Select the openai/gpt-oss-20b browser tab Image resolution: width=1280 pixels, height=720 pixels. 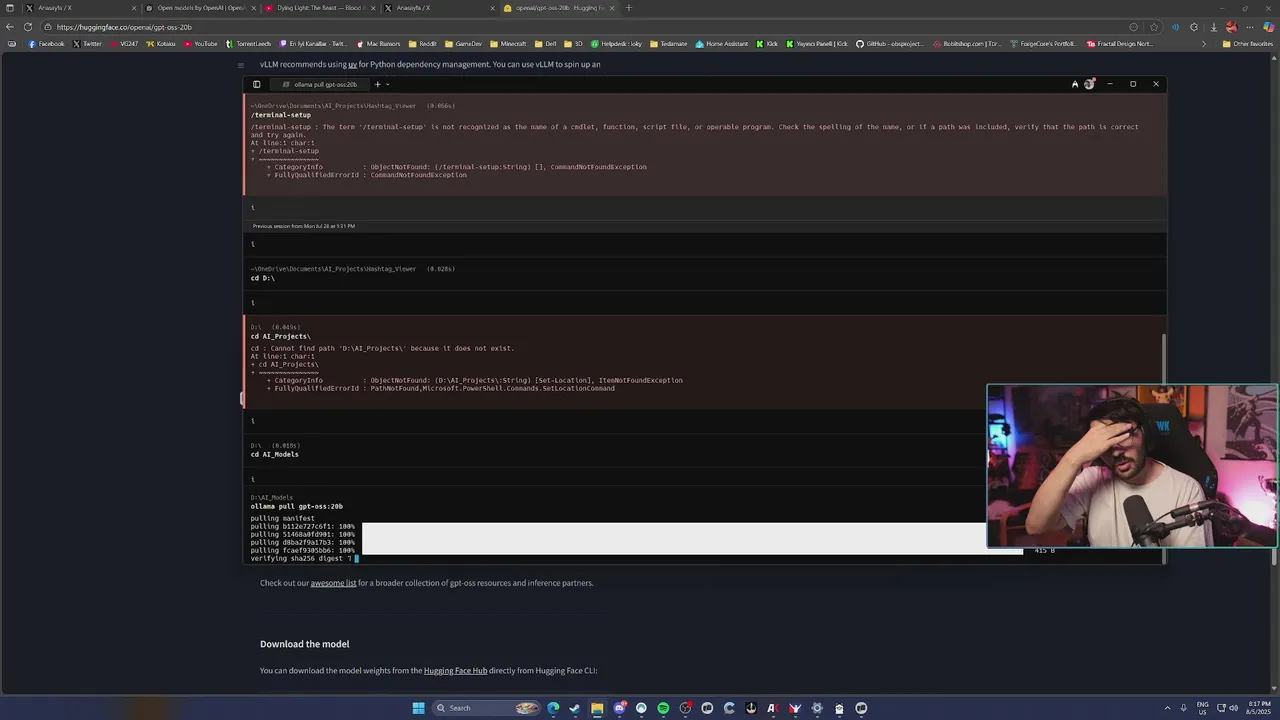[559, 8]
